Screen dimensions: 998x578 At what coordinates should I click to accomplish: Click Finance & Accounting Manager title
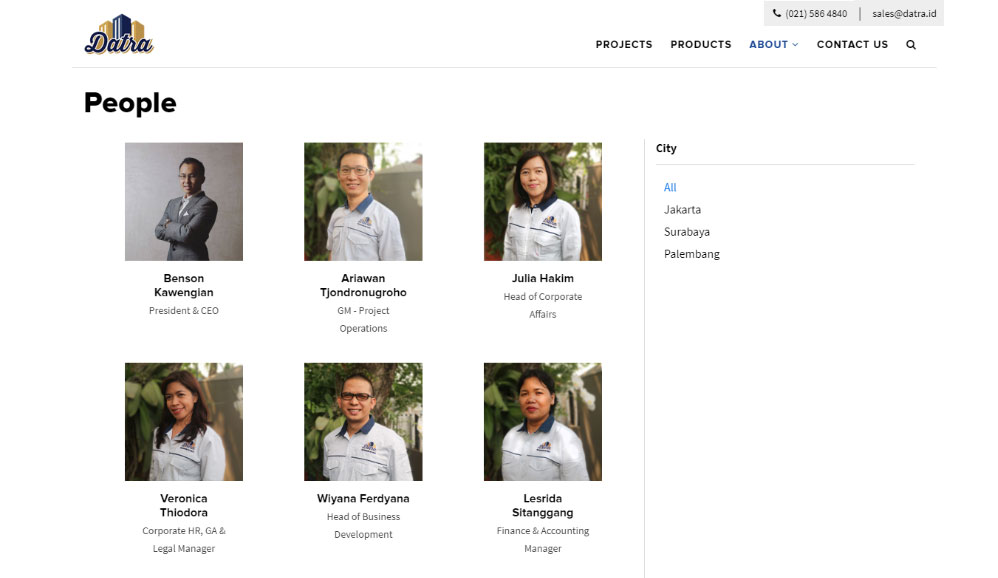click(x=542, y=540)
